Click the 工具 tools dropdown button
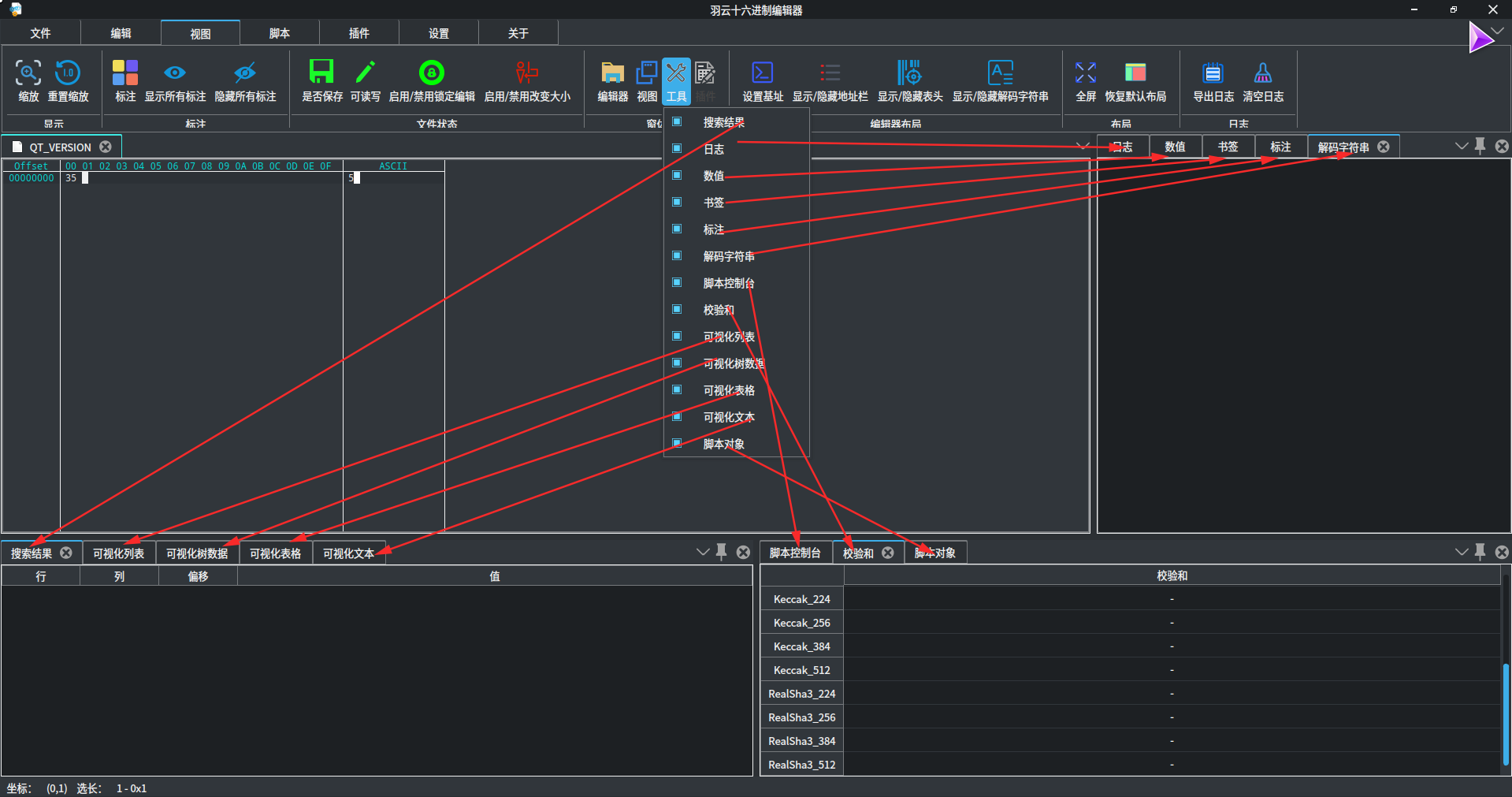Image resolution: width=1512 pixels, height=797 pixels. [x=676, y=80]
